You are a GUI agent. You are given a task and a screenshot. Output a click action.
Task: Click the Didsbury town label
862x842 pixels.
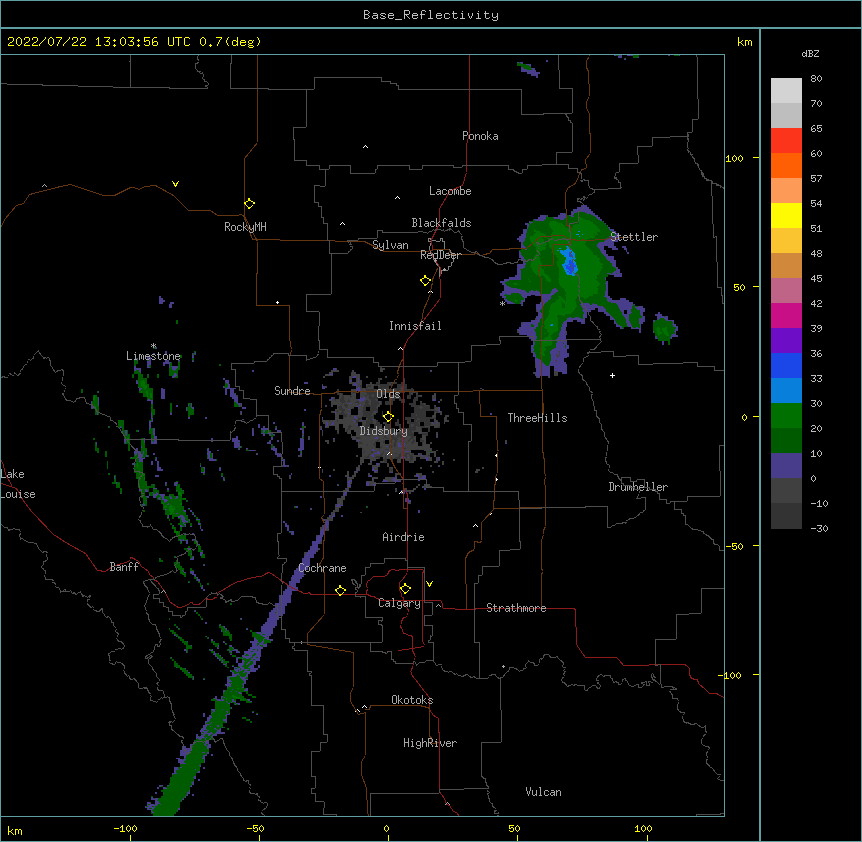point(384,431)
